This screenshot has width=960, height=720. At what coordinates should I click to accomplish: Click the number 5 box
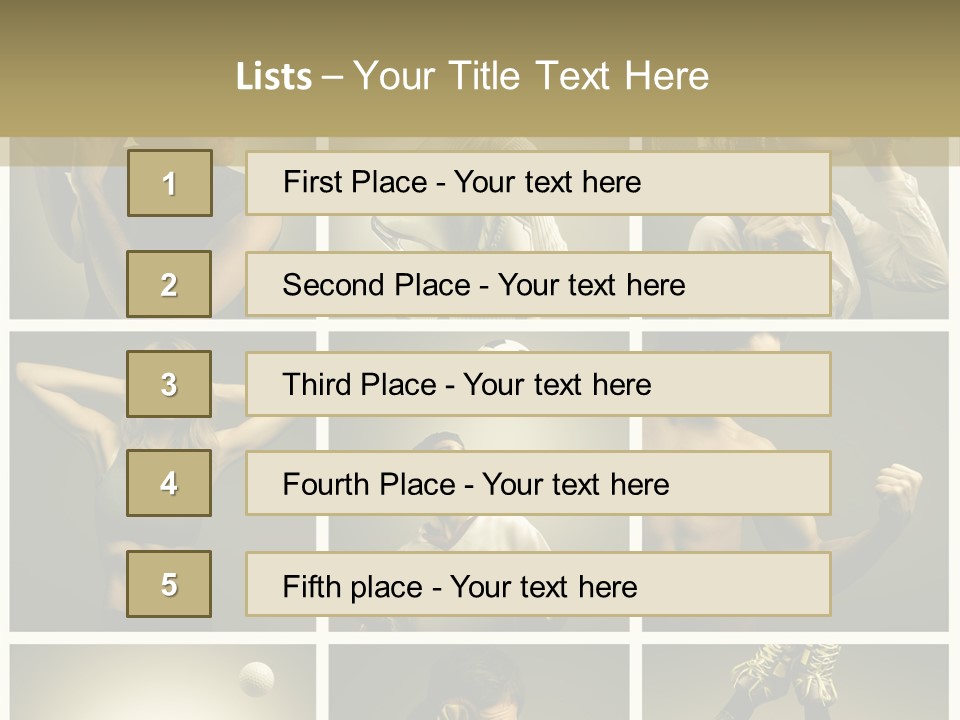tap(169, 584)
